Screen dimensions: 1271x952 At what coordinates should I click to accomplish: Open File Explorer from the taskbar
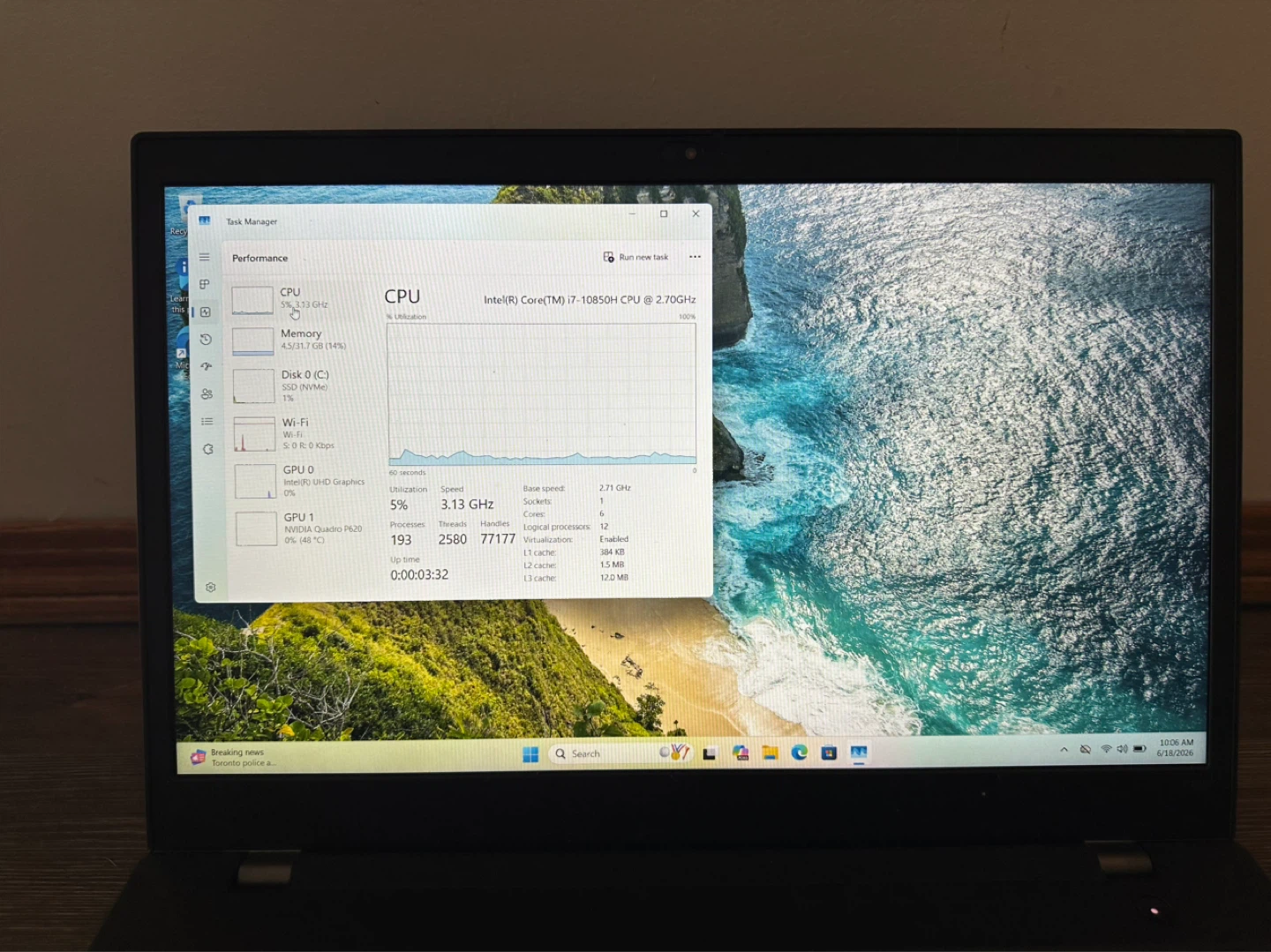pos(770,753)
